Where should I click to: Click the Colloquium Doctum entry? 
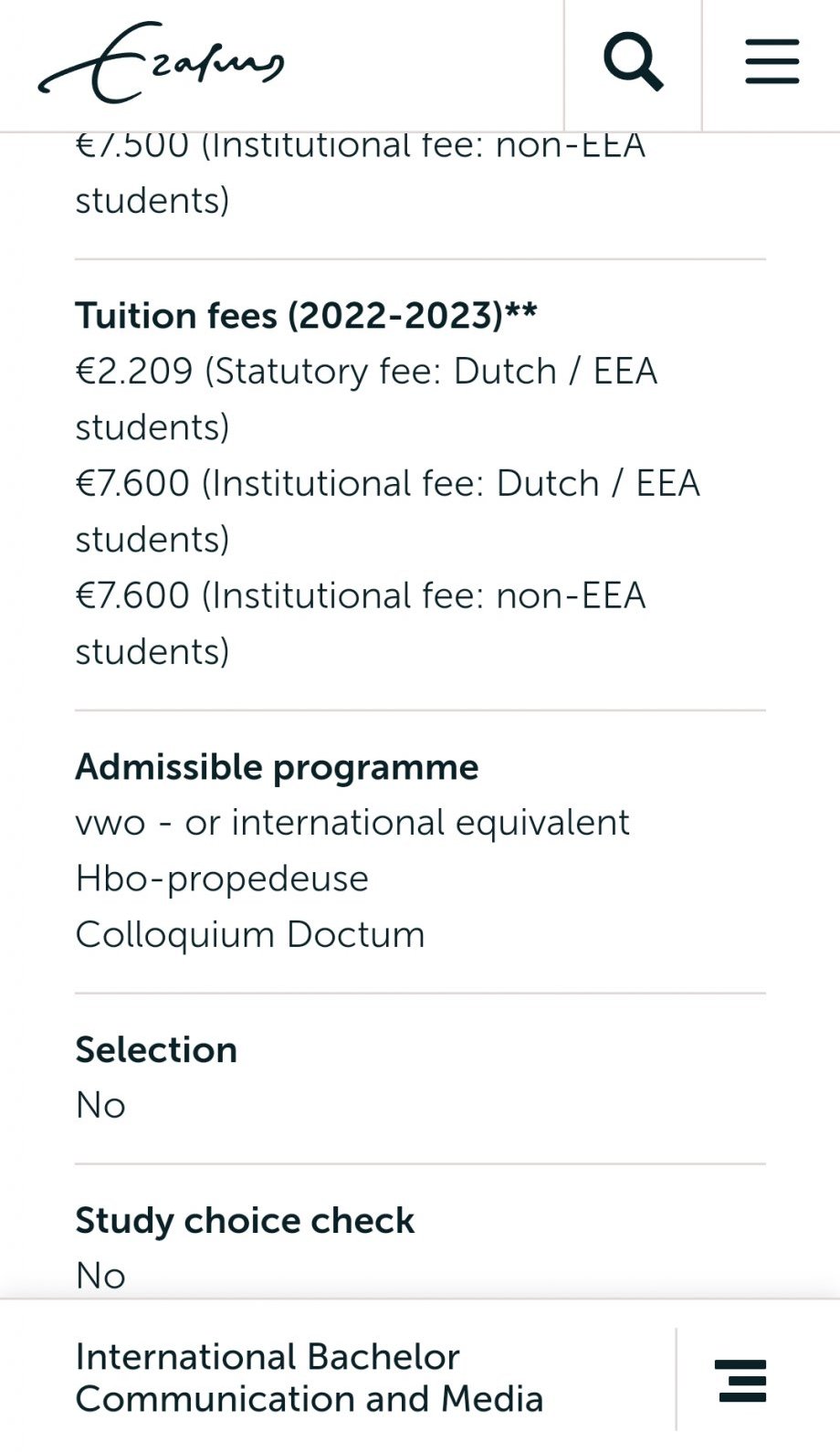[250, 935]
